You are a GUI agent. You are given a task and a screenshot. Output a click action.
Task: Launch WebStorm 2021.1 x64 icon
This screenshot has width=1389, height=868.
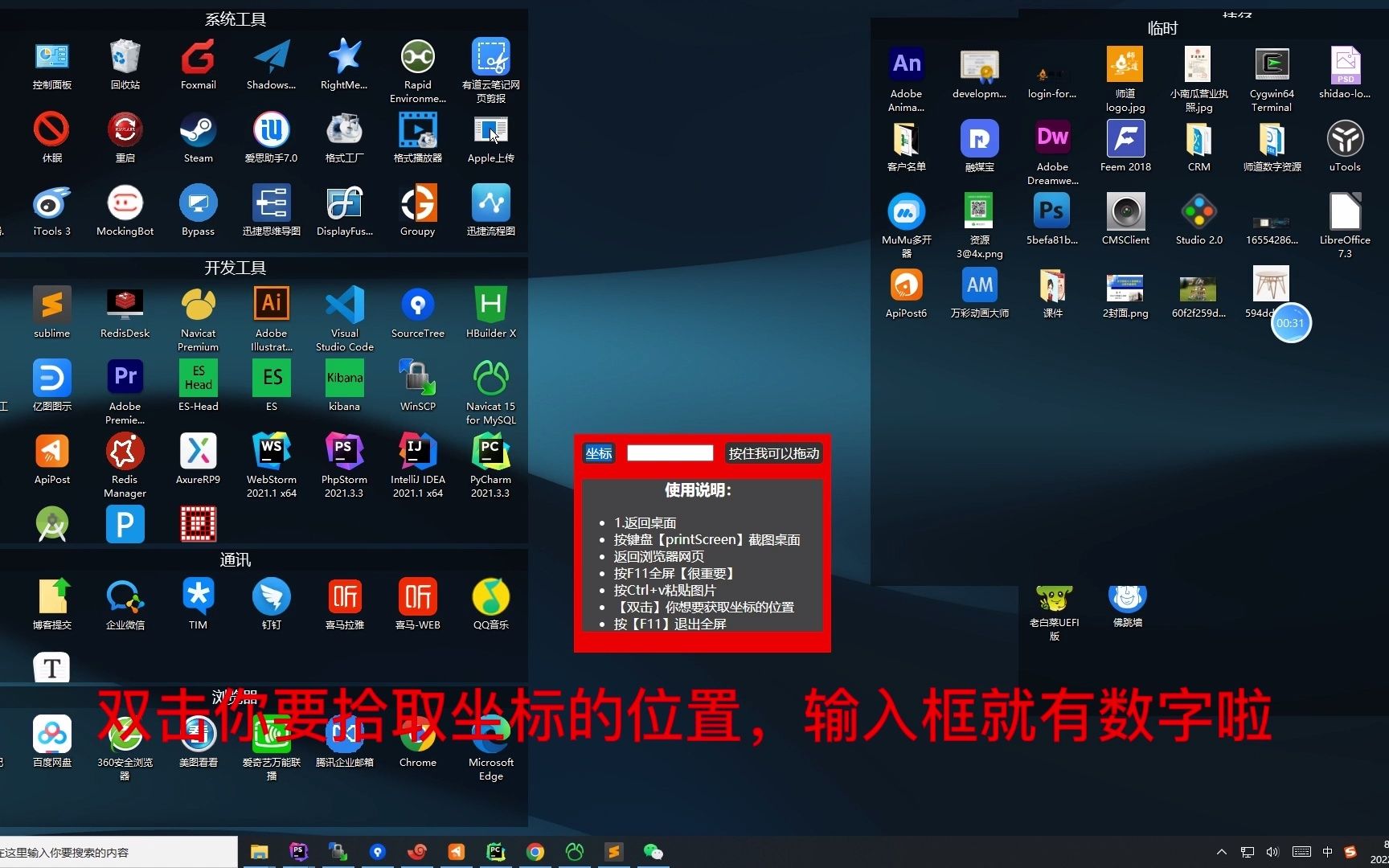click(x=271, y=465)
